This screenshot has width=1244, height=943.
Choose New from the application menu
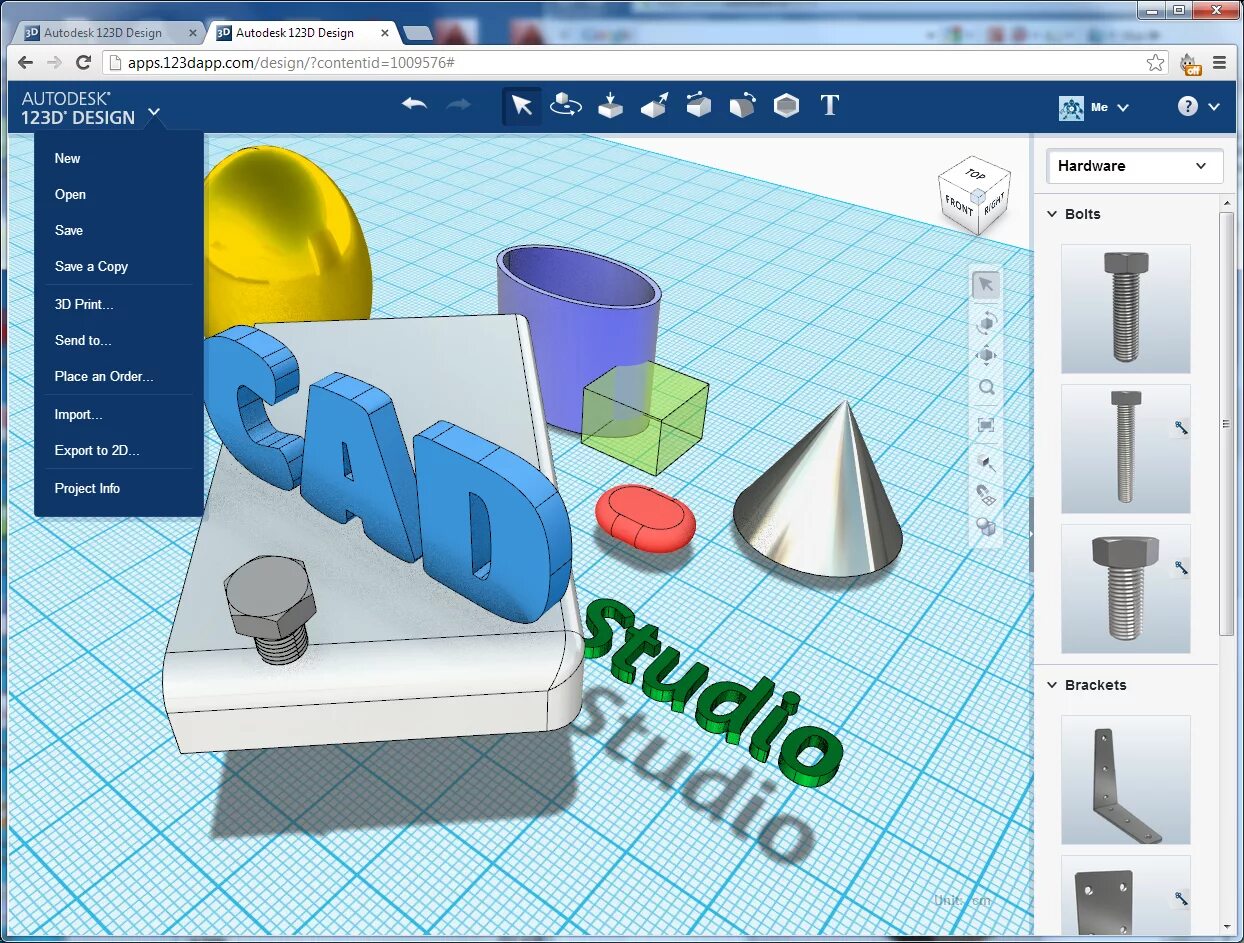click(68, 158)
